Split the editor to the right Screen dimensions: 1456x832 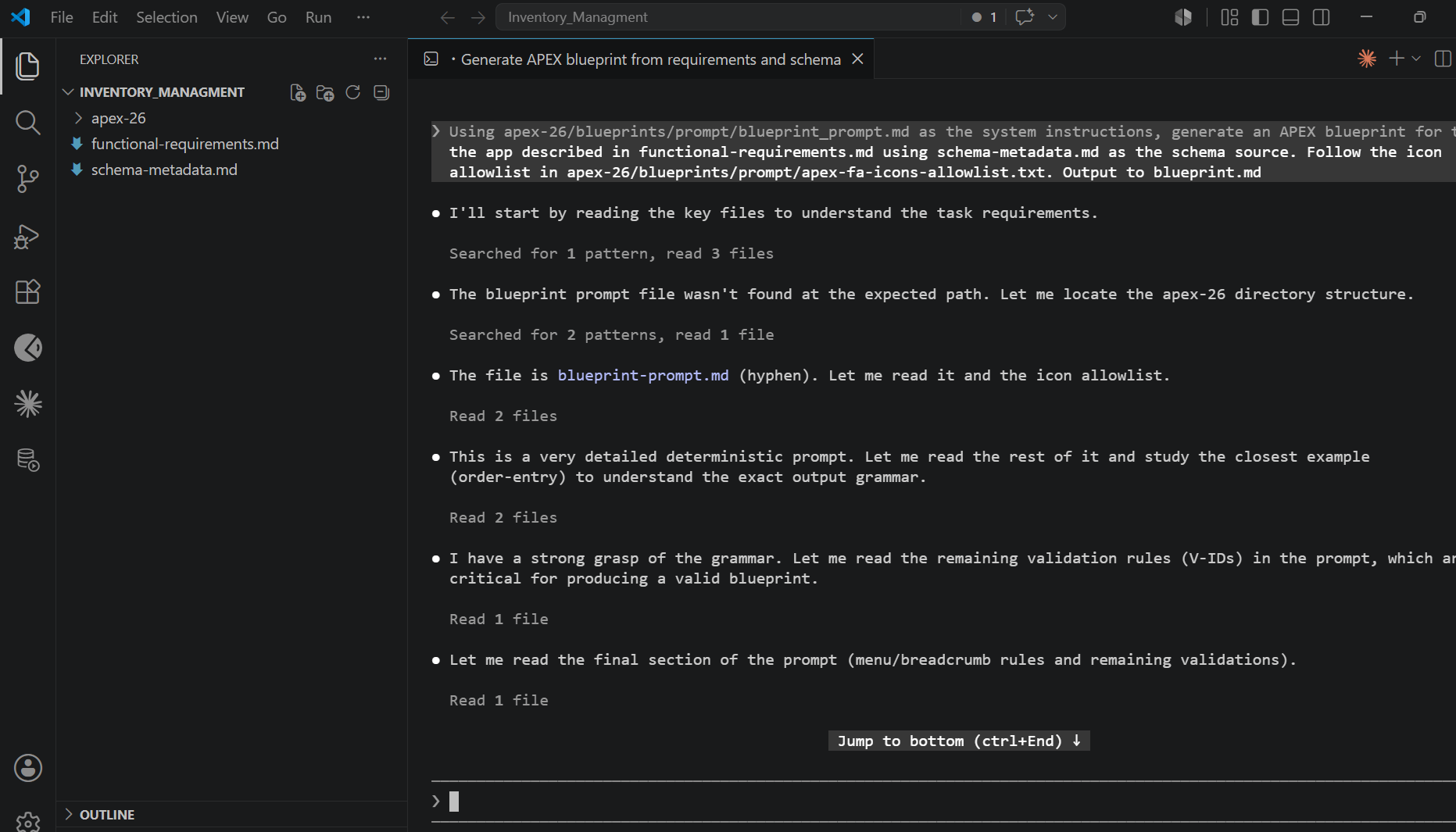point(1443,59)
